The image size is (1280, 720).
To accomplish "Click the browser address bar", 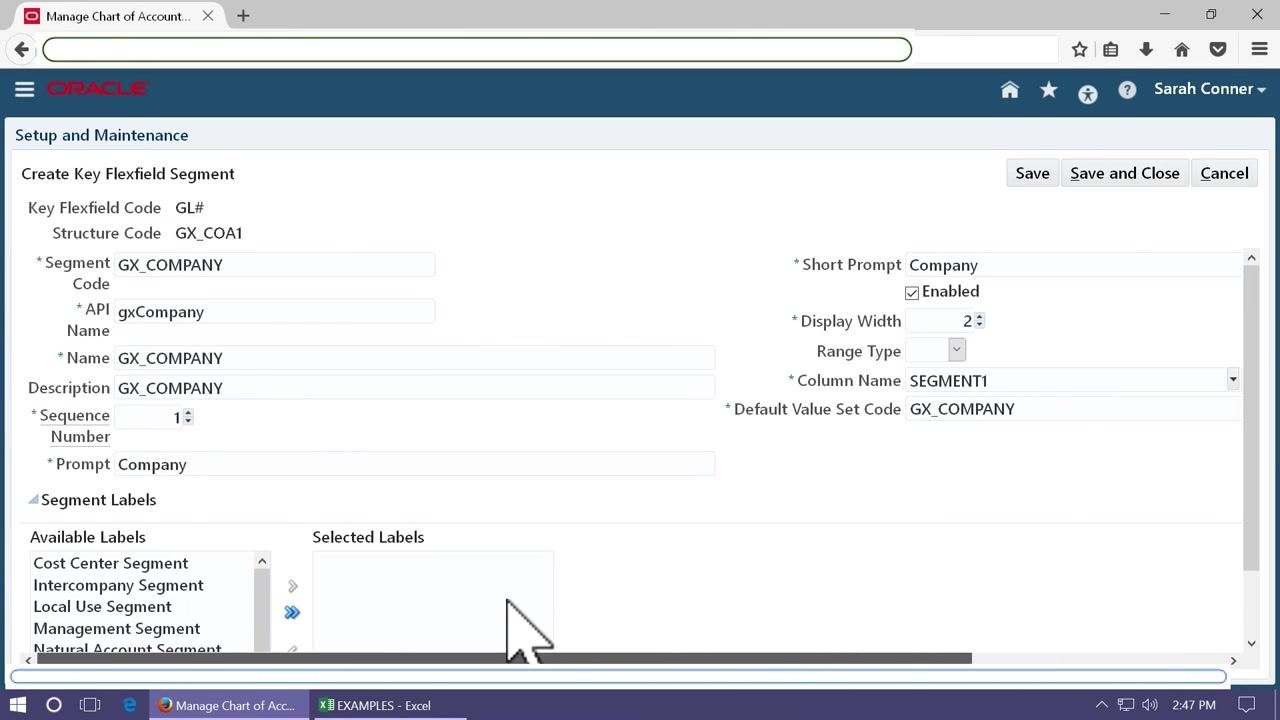I will 477,49.
